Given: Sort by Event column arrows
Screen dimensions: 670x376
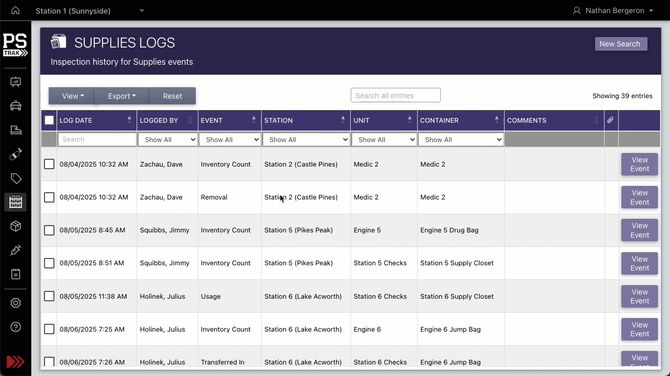Looking at the screenshot, I should coord(253,120).
